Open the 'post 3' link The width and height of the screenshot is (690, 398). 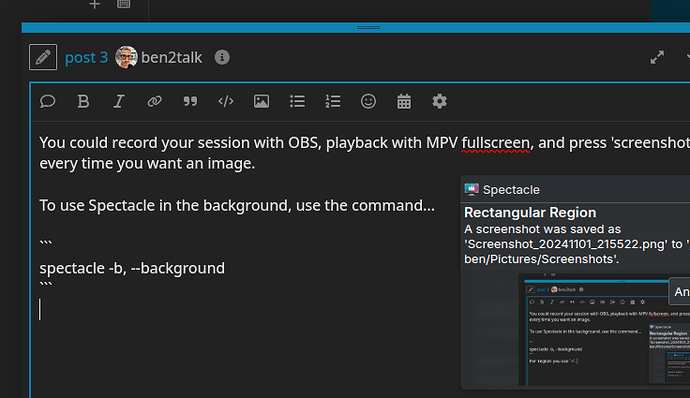(x=86, y=58)
